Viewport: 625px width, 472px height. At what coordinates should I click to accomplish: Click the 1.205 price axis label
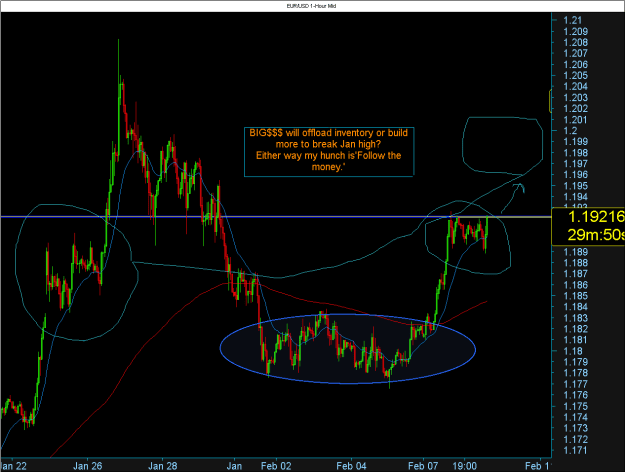pyautogui.click(x=575, y=75)
